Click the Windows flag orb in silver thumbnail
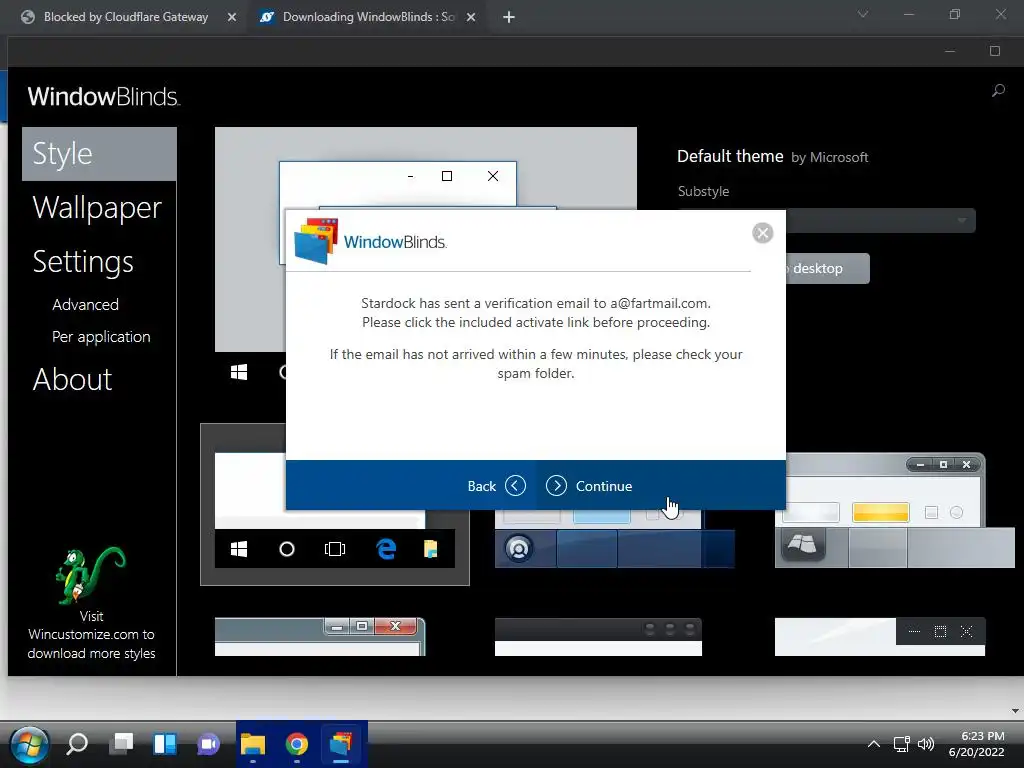This screenshot has height=768, width=1024. coord(803,545)
